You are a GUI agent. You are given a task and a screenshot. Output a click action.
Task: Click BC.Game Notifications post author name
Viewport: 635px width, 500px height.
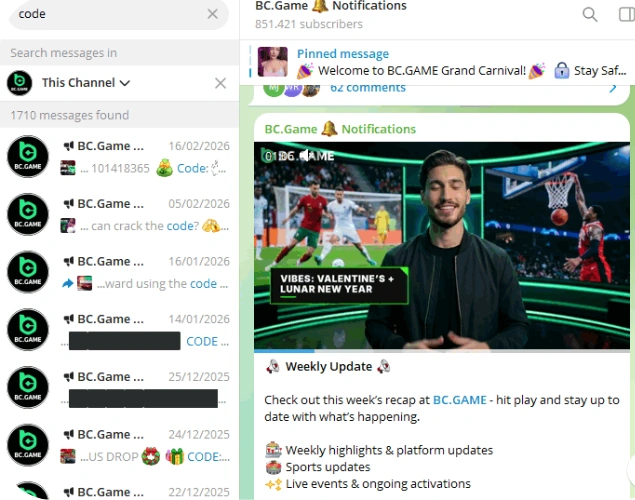pyautogui.click(x=340, y=129)
